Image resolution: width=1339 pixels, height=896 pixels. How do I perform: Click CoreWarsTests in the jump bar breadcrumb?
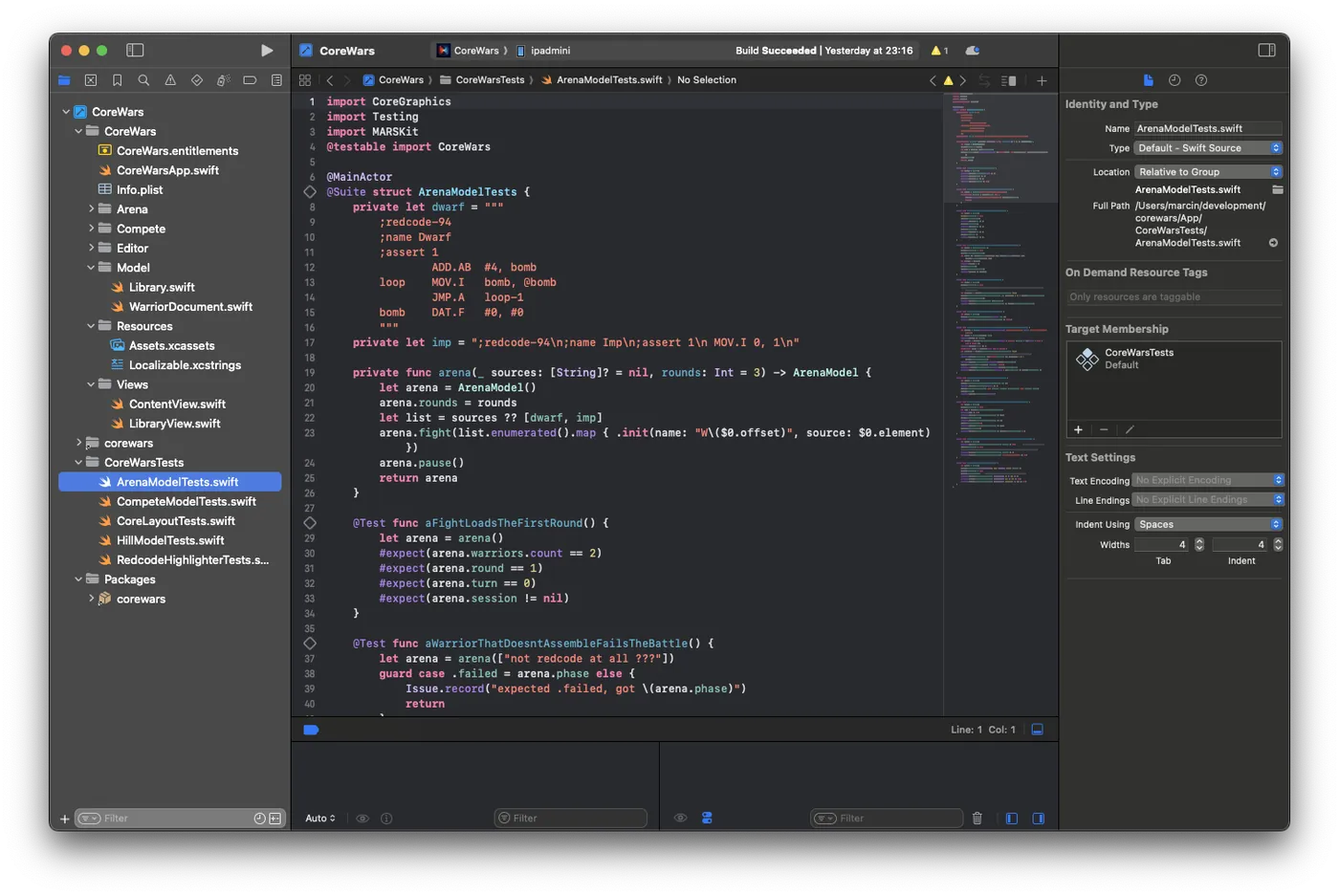tap(490, 80)
